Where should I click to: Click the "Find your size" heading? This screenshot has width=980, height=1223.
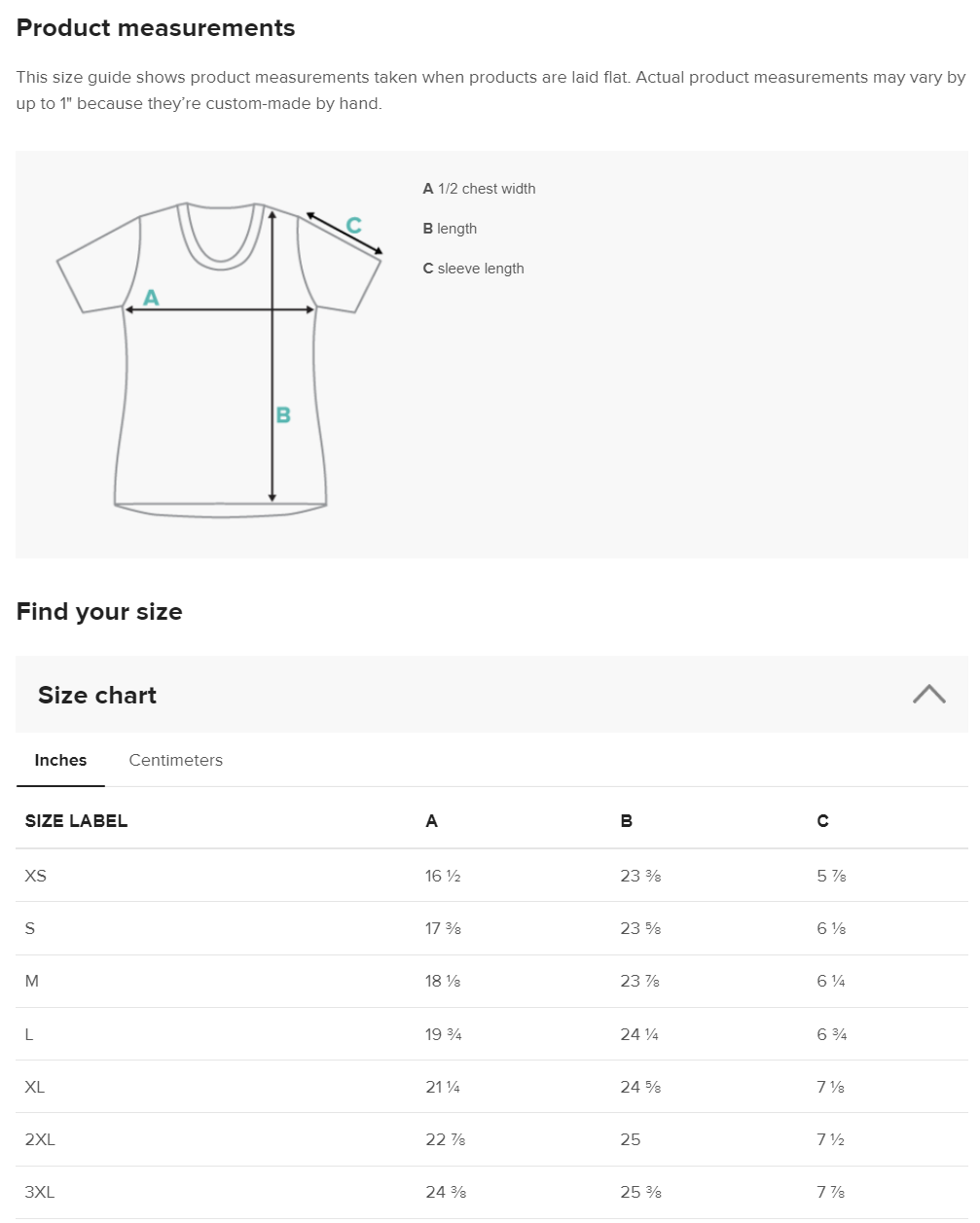point(99,612)
